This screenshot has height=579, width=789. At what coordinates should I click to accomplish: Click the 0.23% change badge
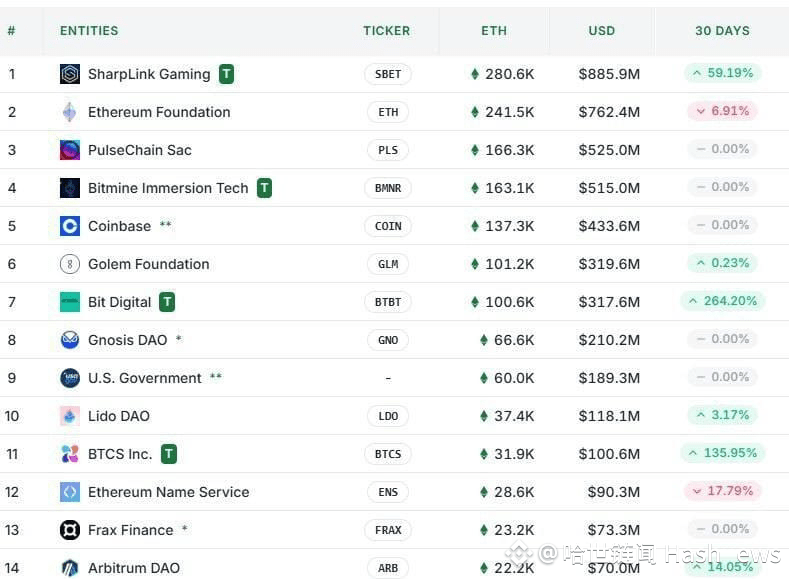(x=723, y=263)
